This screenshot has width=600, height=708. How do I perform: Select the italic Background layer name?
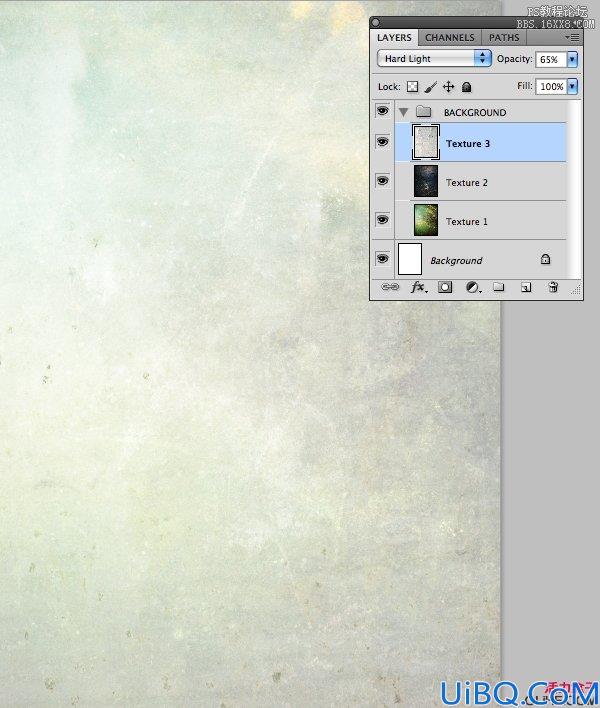click(456, 261)
